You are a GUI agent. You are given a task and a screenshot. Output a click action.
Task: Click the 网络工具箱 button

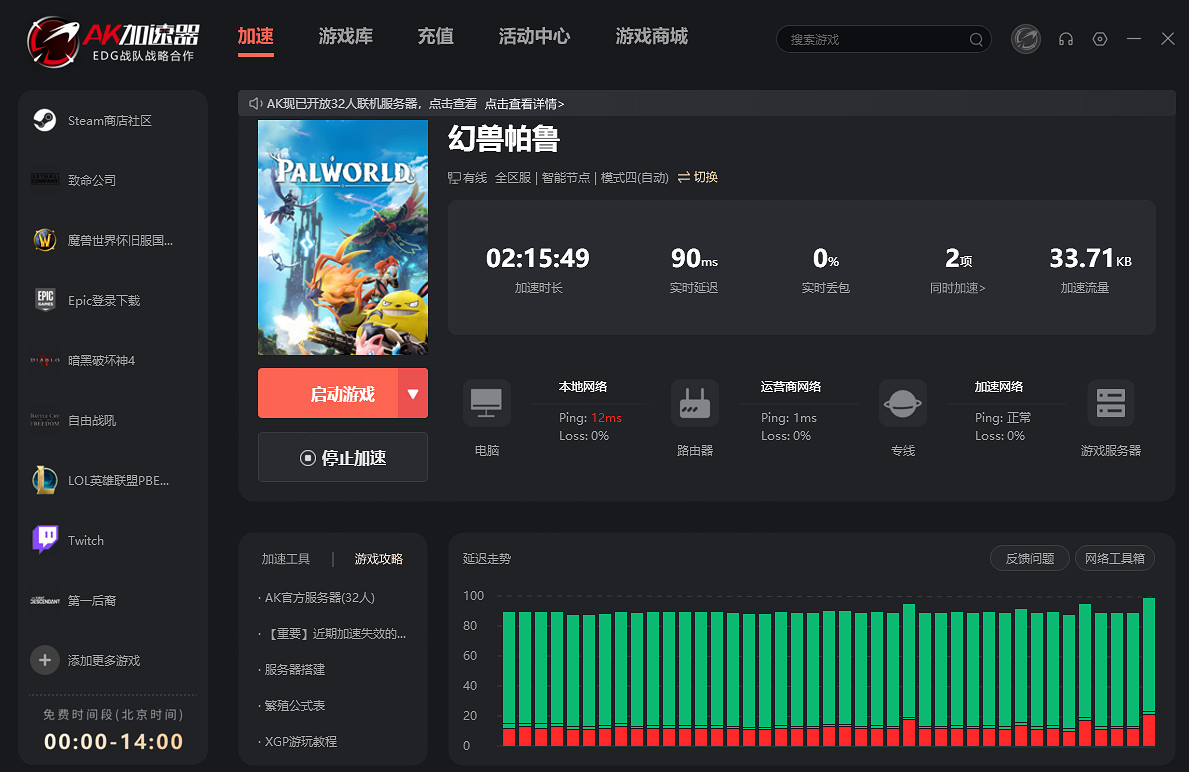(x=1115, y=558)
